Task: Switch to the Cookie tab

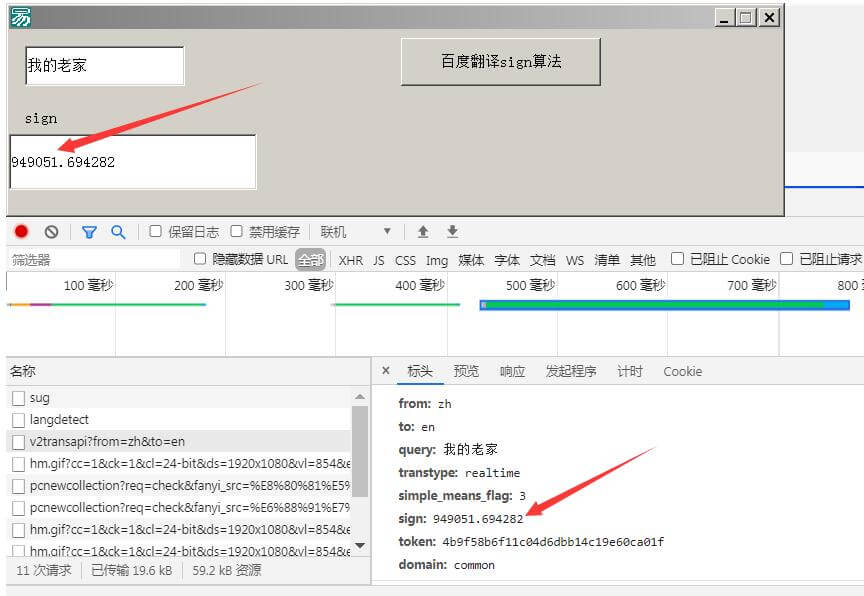Action: 683,371
